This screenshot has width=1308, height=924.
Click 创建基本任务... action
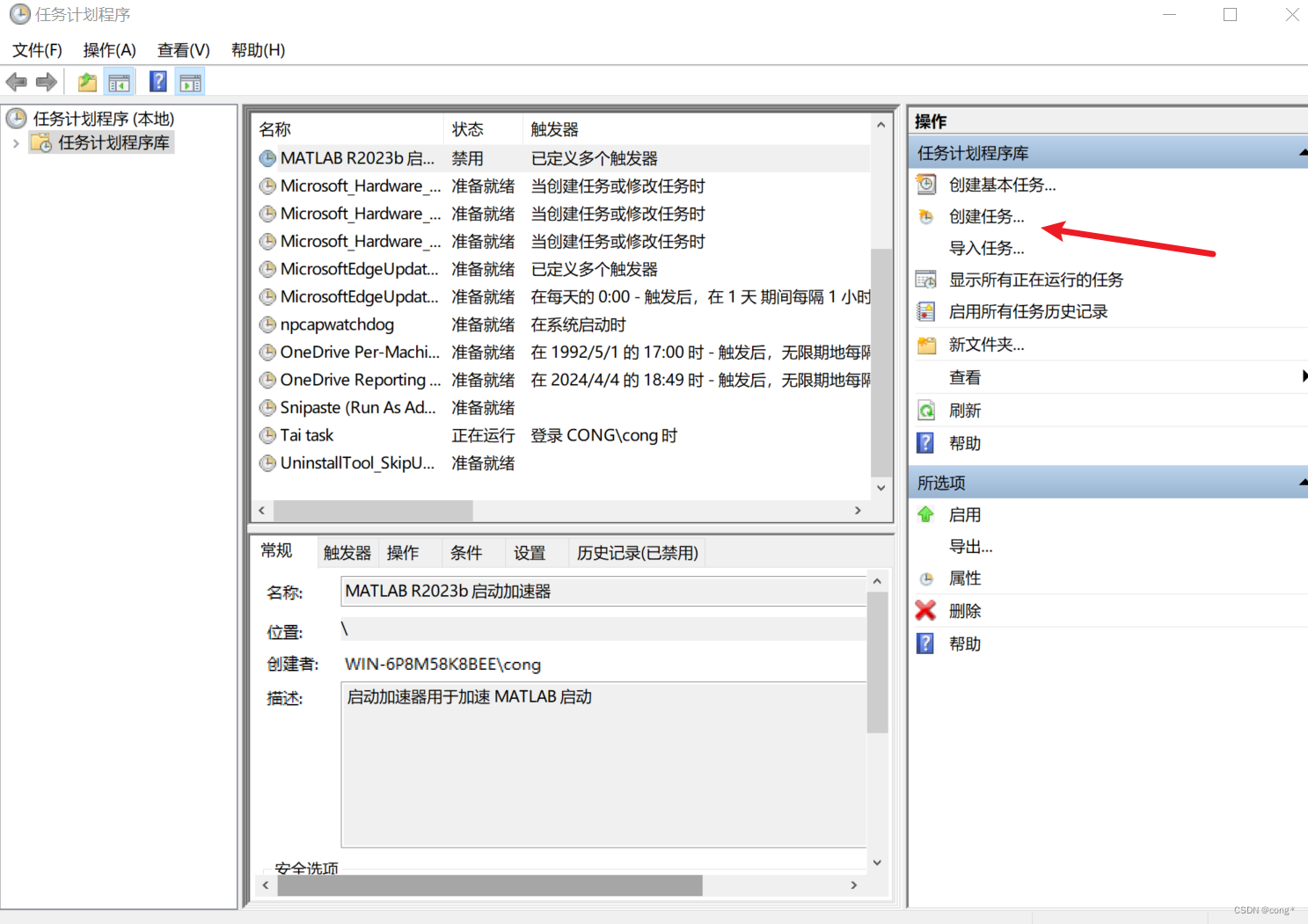tap(1002, 185)
